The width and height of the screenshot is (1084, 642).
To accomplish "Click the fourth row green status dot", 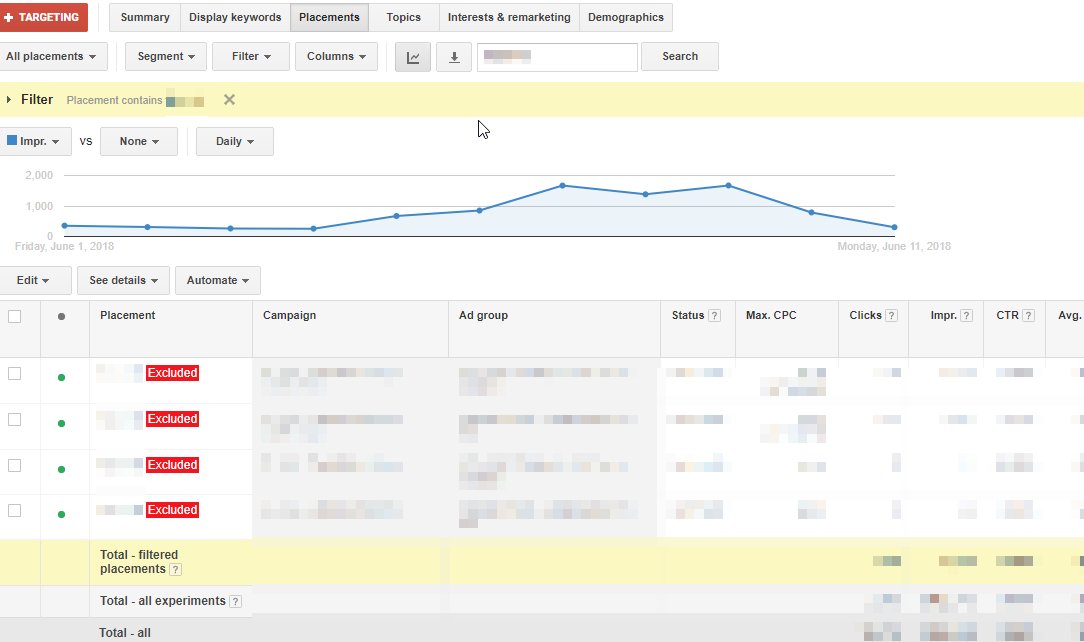I will (62, 515).
